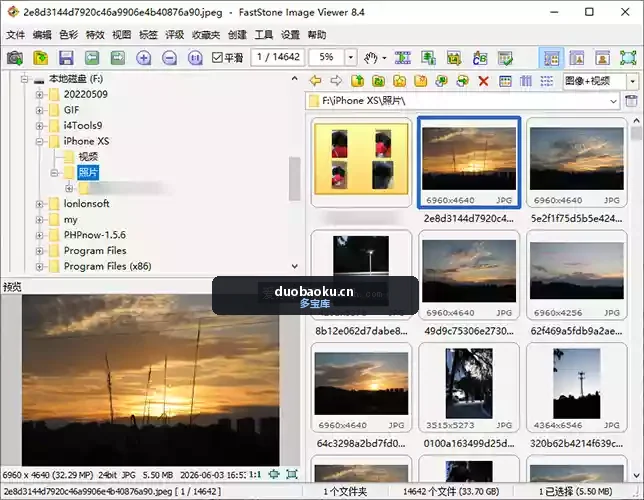Image resolution: width=644 pixels, height=500 pixels.
Task: Select the Program Files (x86) folder
Action: pyautogui.click(x=108, y=266)
